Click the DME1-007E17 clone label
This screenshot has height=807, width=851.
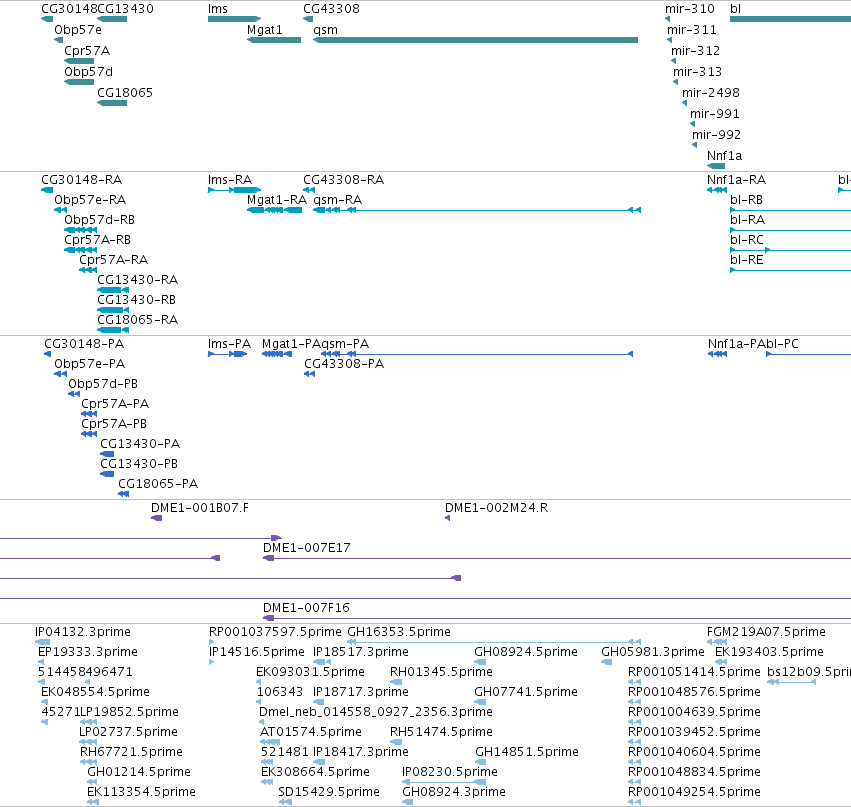click(x=307, y=548)
